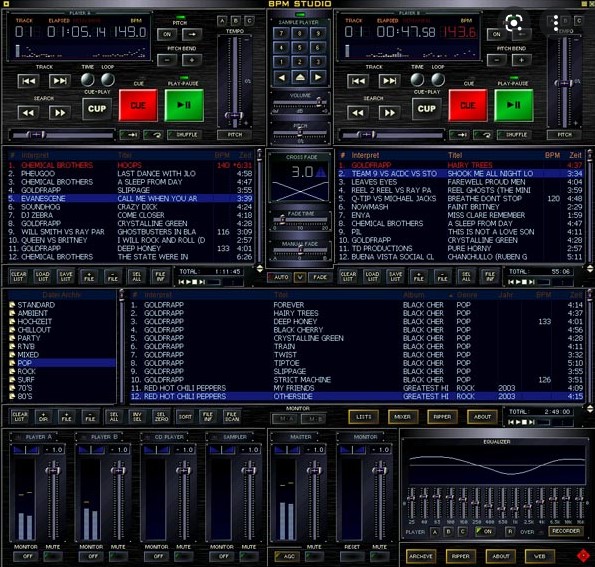
Task: Click the Sample Player eject icon
Action: click(300, 77)
